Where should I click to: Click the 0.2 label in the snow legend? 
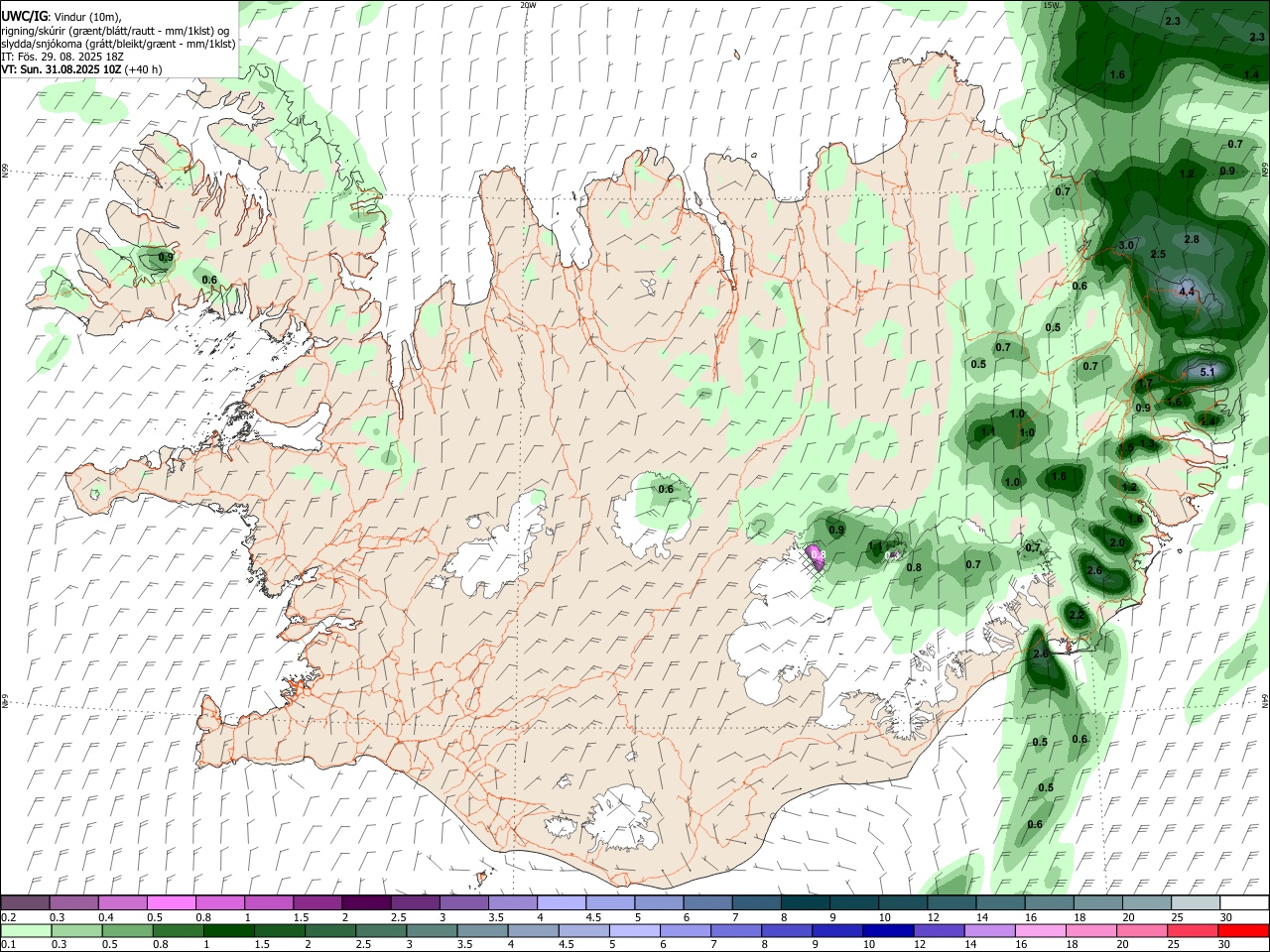9,917
